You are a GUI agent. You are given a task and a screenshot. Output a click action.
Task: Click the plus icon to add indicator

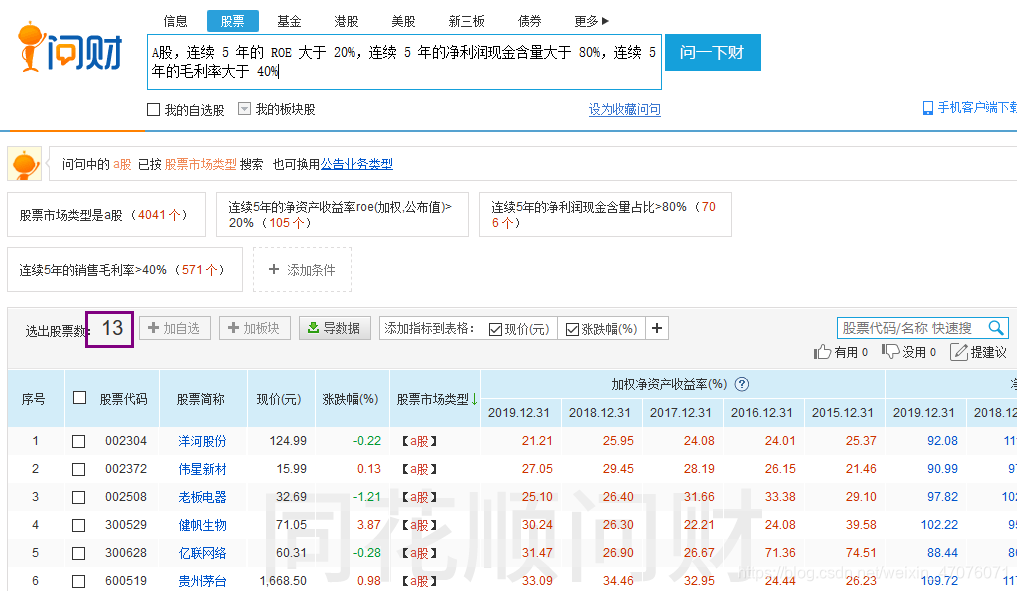click(656, 328)
